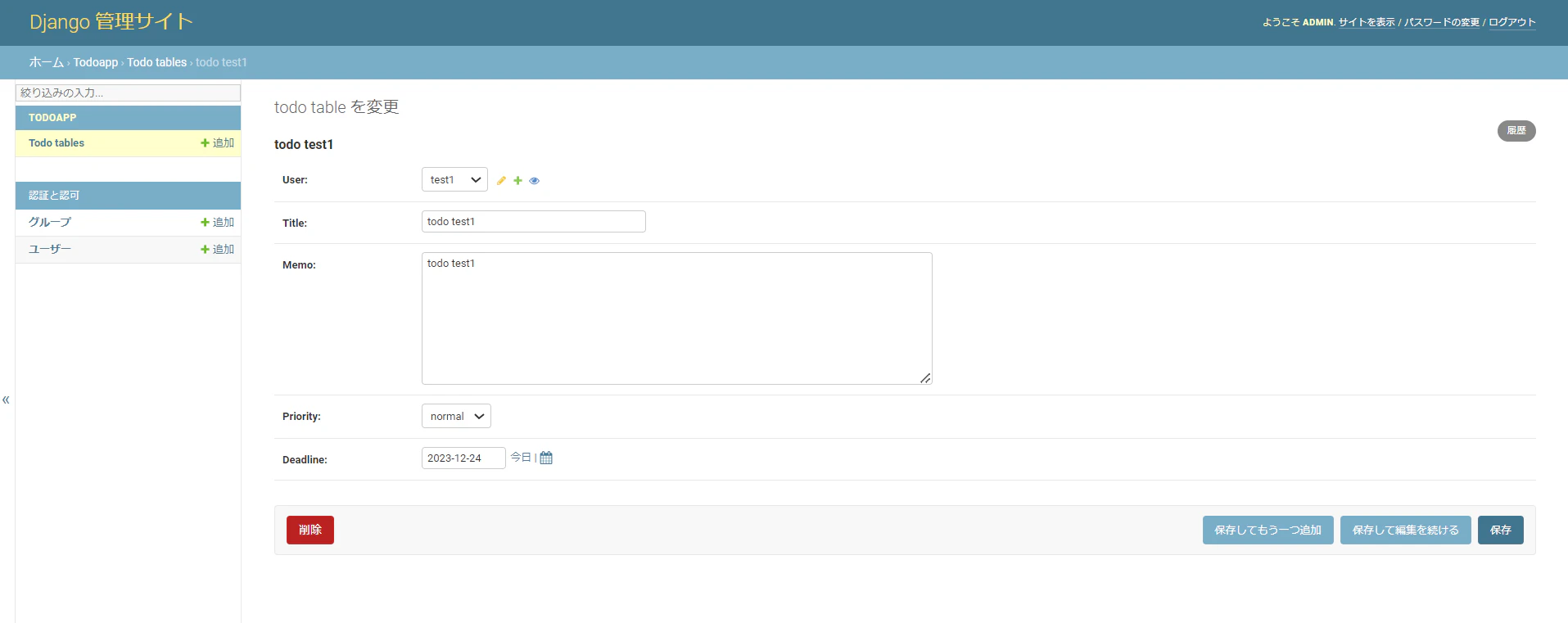Focus the sidebar filter input box

pyautogui.click(x=128, y=93)
